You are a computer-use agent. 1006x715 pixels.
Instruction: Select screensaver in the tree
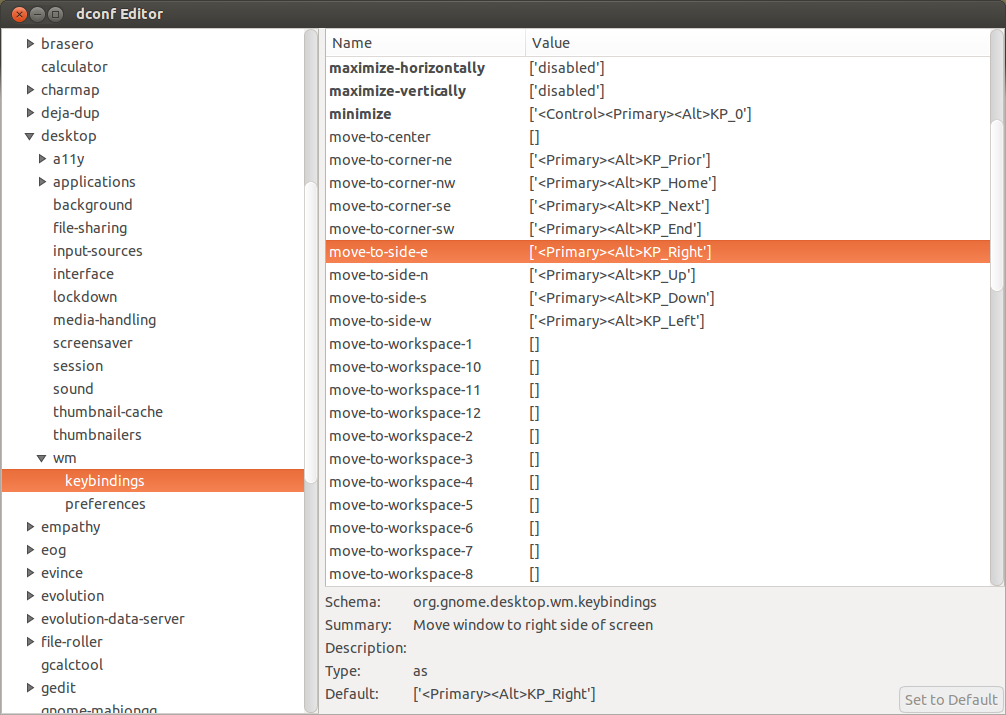[92, 343]
